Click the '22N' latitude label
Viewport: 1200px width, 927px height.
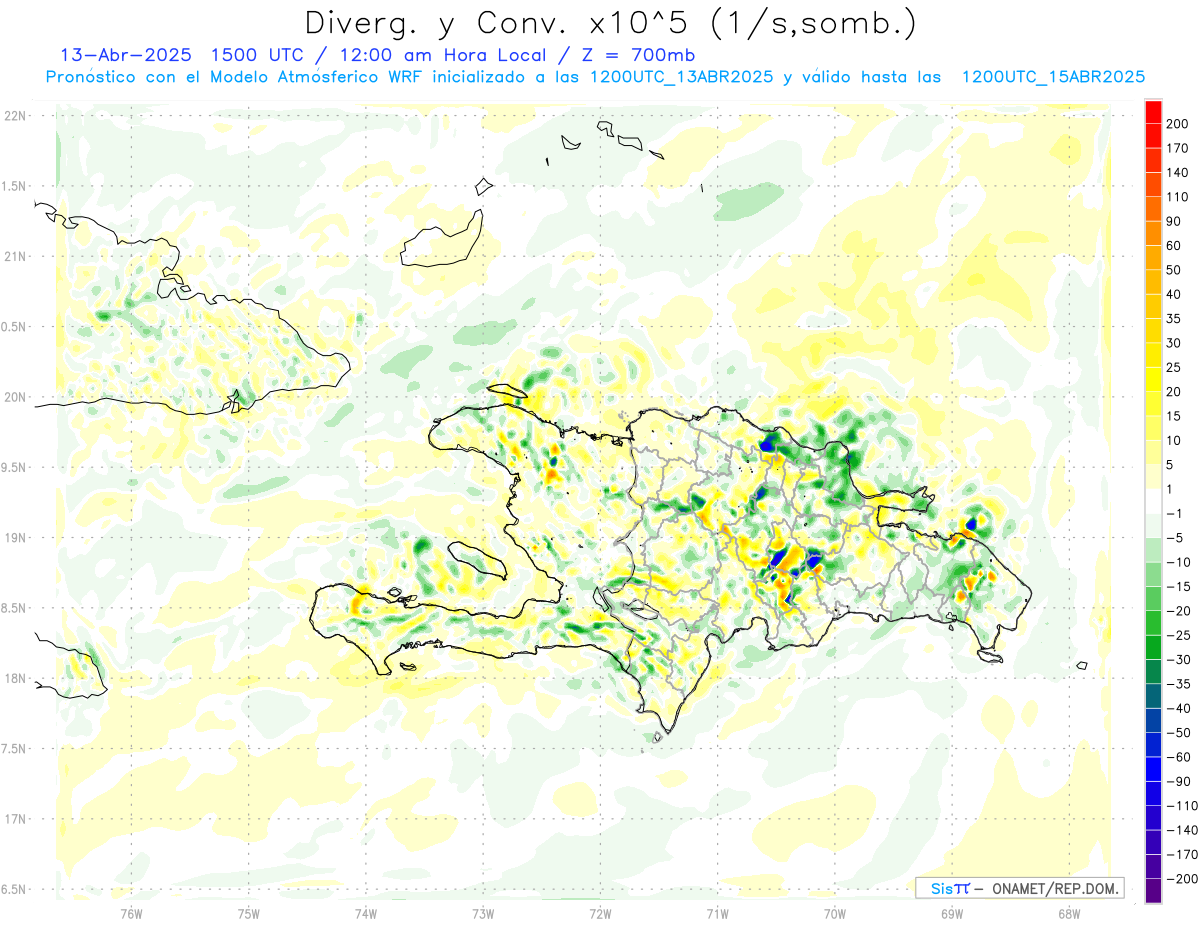tap(14, 116)
